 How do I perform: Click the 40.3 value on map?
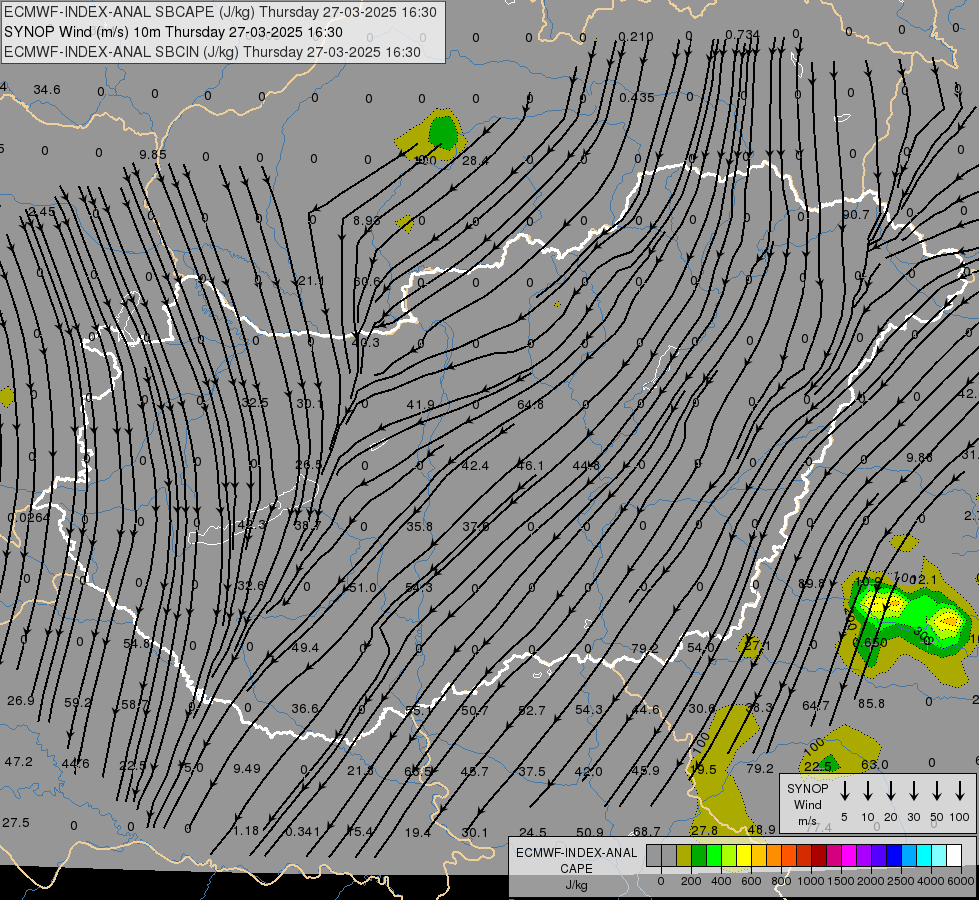[x=366, y=342]
